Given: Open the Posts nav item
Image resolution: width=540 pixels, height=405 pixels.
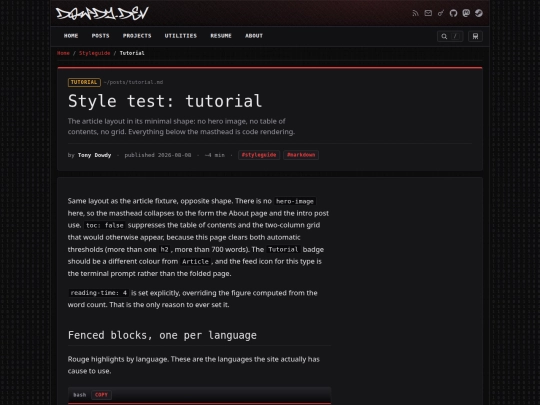Looking at the screenshot, I should click(101, 36).
